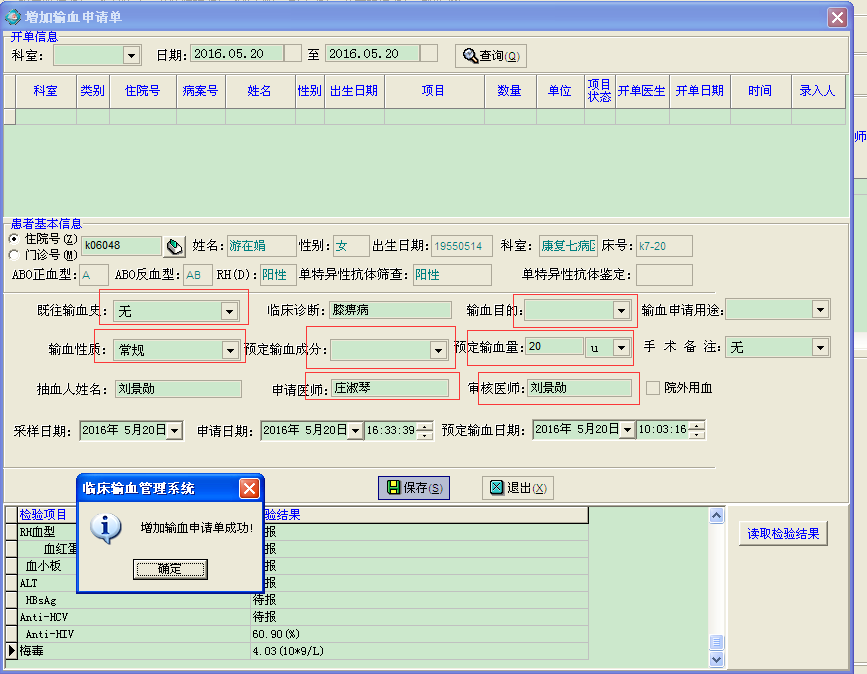Click the 查询(Q) search button
This screenshot has height=674, width=867.
pyautogui.click(x=490, y=56)
